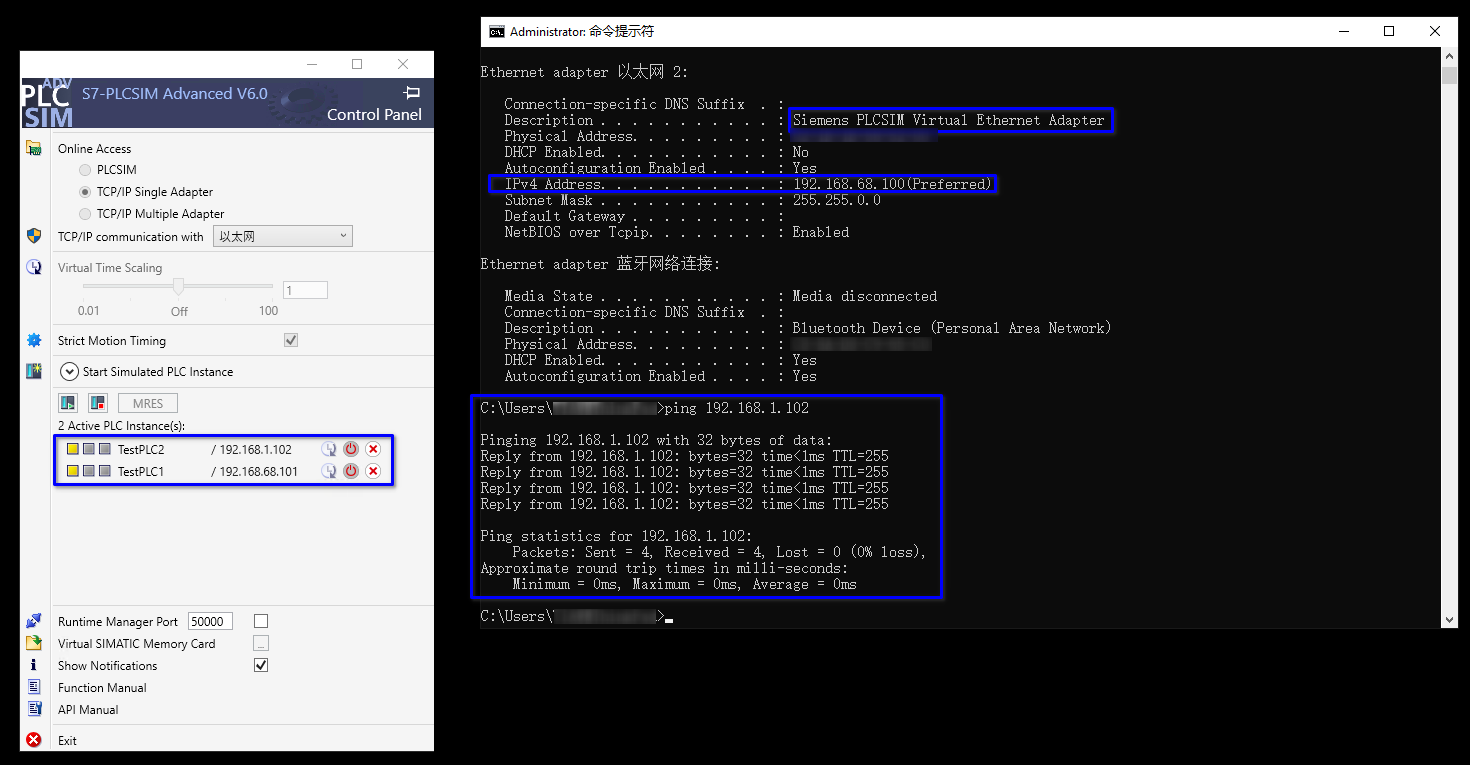This screenshot has height=765, width=1470.
Task: Uncheck the Strict Motion Timing checkbox
Action: click(290, 340)
